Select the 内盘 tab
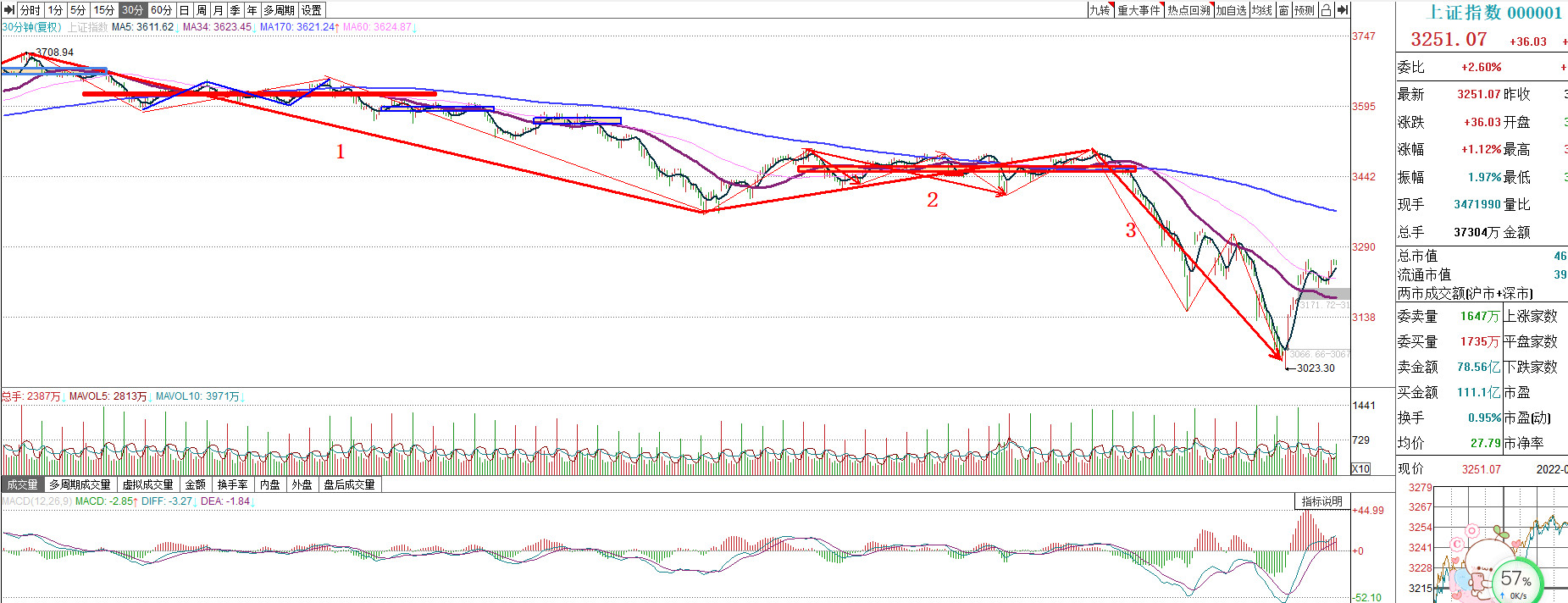1568x603 pixels. pyautogui.click(x=270, y=484)
